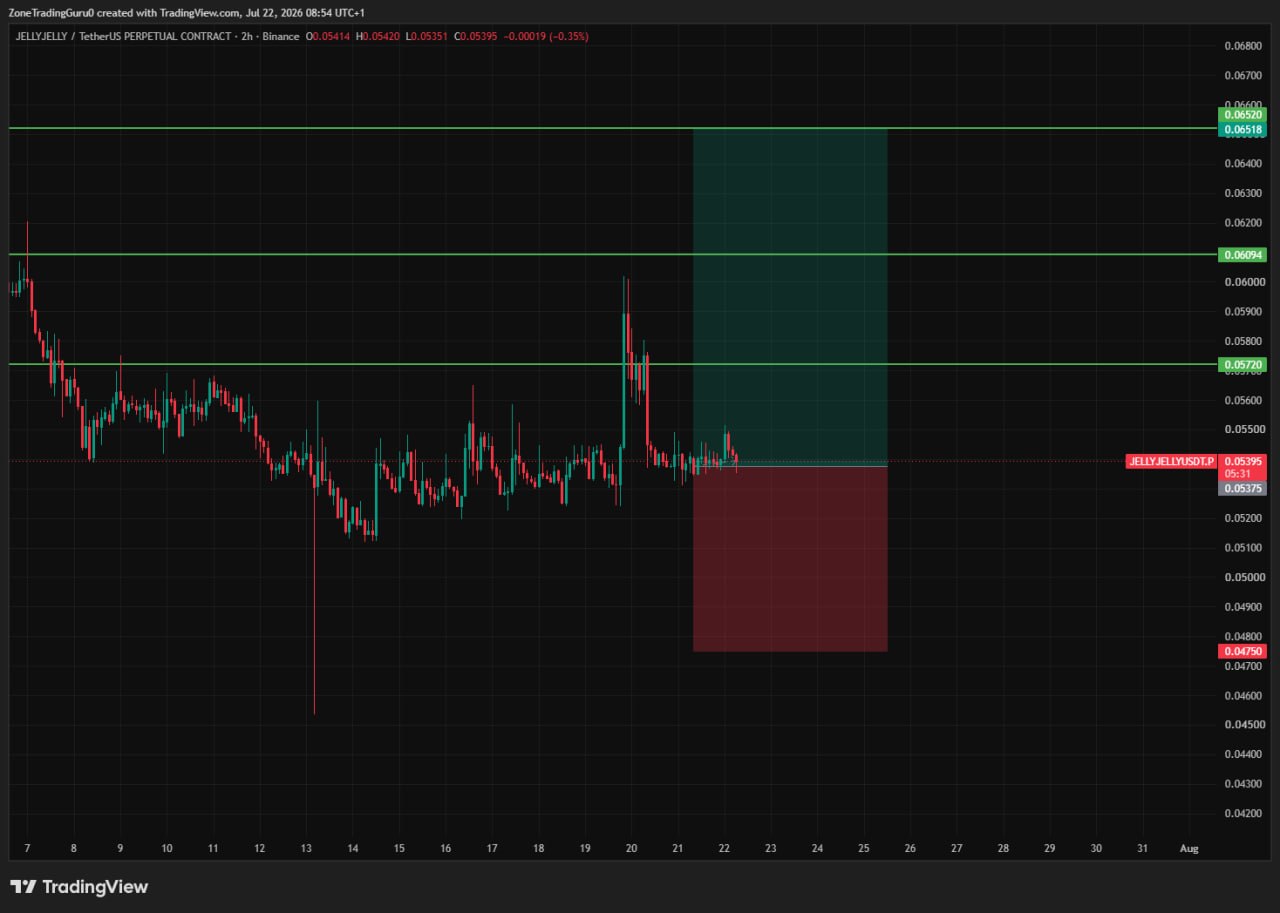Click the TradingView logo at bottom left
The height and width of the screenshot is (913, 1280).
point(79,887)
